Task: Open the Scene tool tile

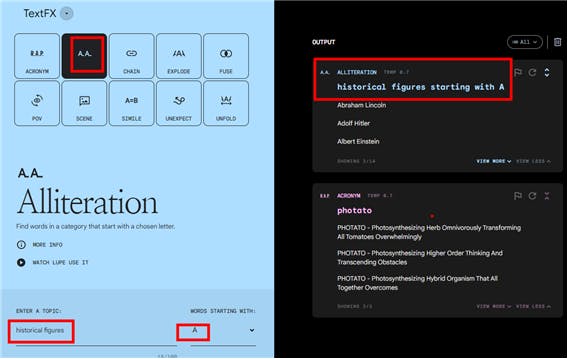Action: pyautogui.click(x=84, y=103)
